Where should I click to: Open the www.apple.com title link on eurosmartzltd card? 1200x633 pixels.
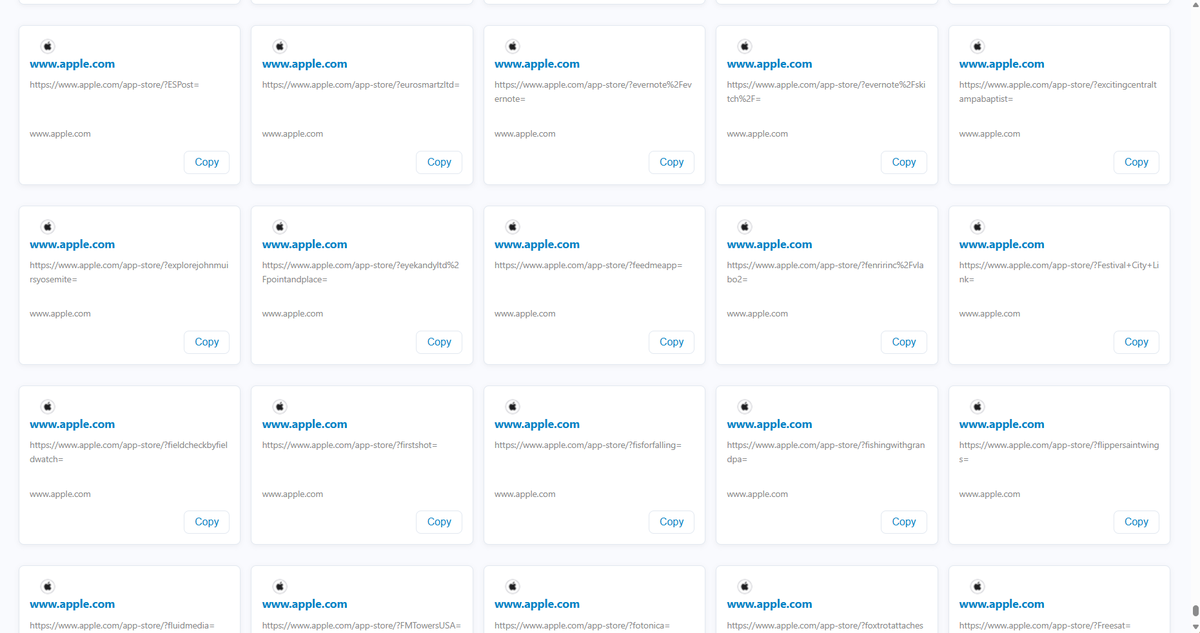pyautogui.click(x=304, y=64)
